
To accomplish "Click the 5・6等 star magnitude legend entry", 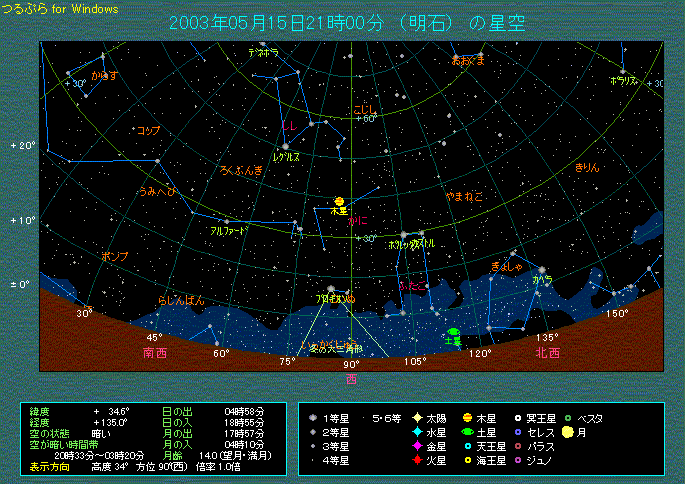I will coord(386,418).
